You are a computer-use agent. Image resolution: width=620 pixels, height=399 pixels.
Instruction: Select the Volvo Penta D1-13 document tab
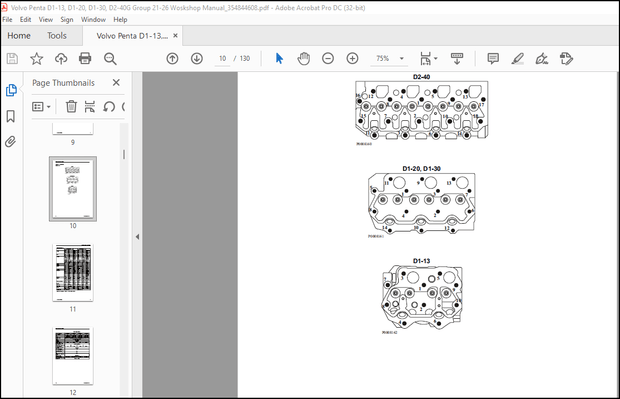pyautogui.click(x=132, y=36)
